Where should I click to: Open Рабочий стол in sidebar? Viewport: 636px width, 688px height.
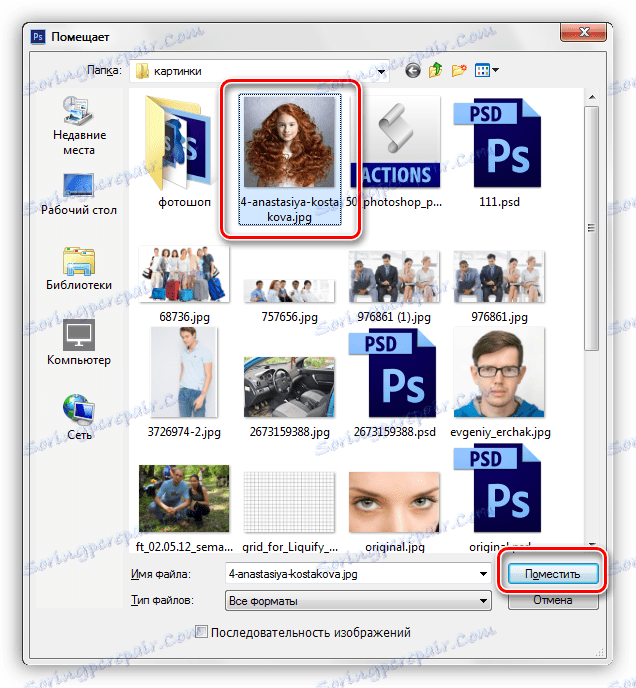79,194
